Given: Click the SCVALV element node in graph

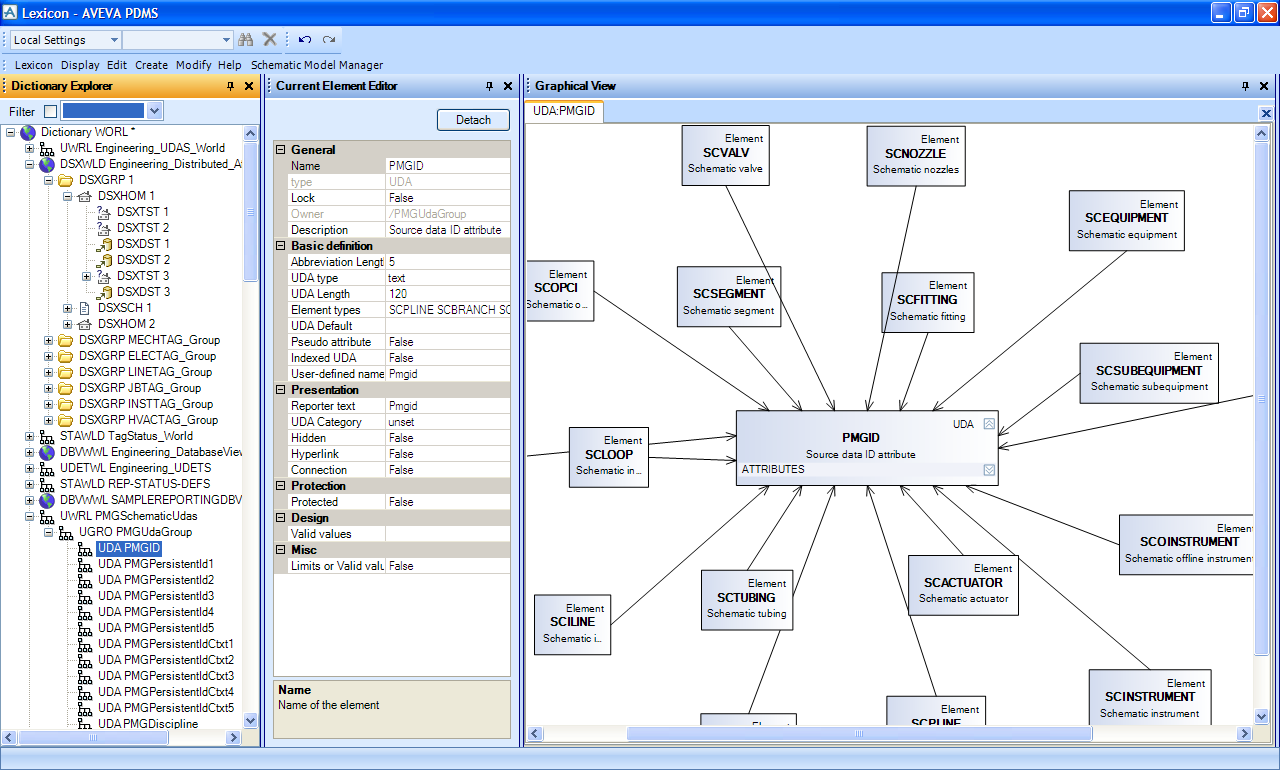Looking at the screenshot, I should 725,154.
